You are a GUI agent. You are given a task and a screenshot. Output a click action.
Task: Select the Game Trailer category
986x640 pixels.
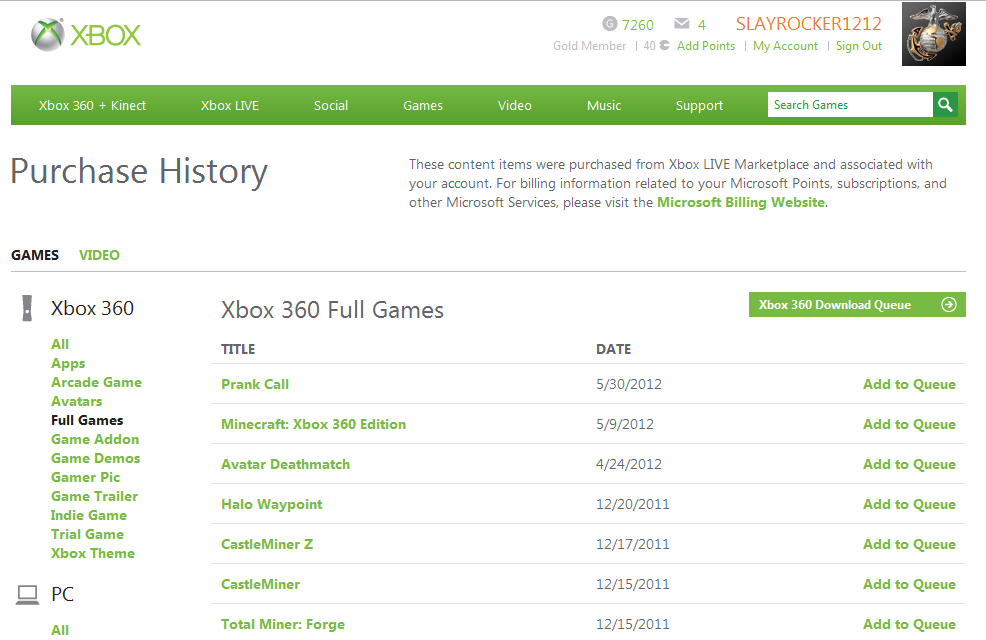[94, 496]
